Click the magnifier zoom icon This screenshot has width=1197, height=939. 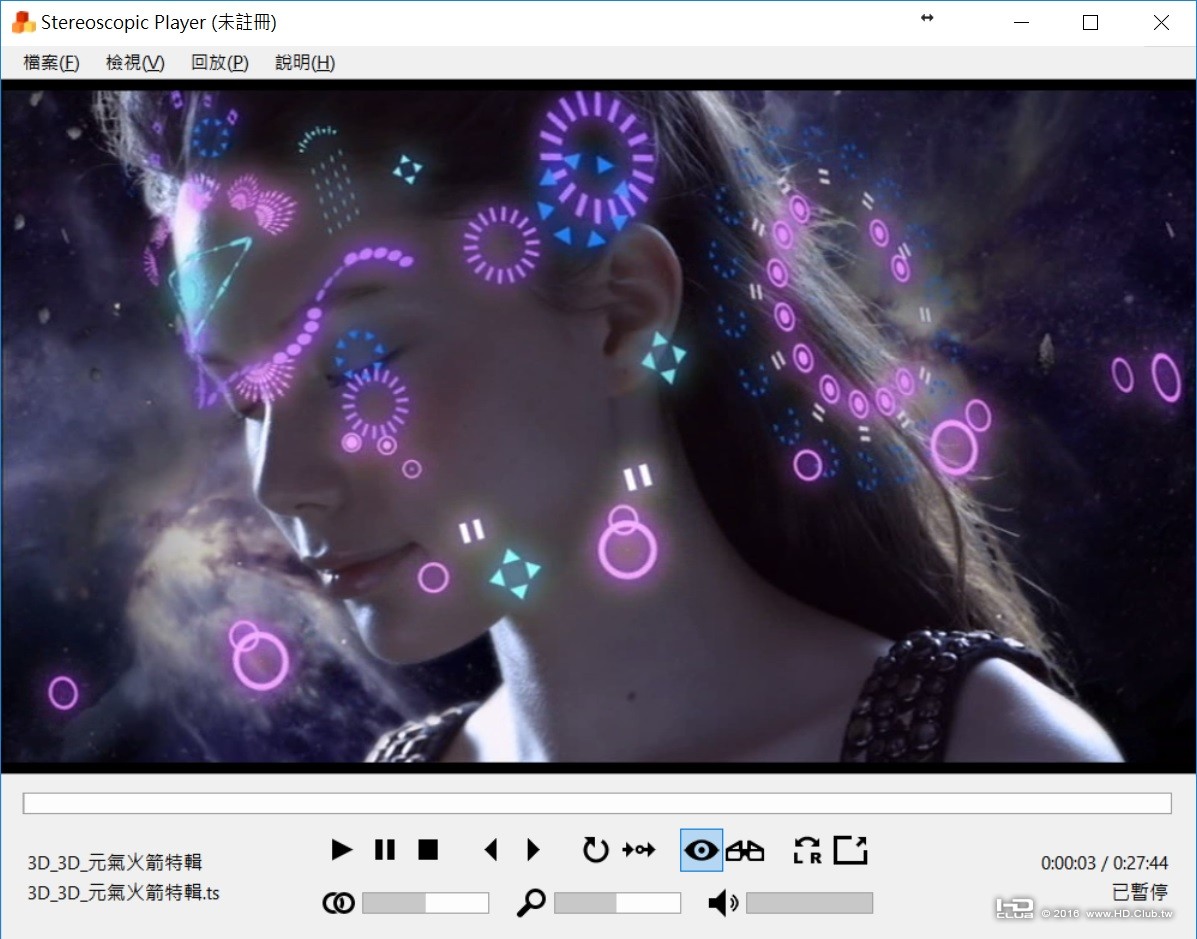click(x=531, y=903)
